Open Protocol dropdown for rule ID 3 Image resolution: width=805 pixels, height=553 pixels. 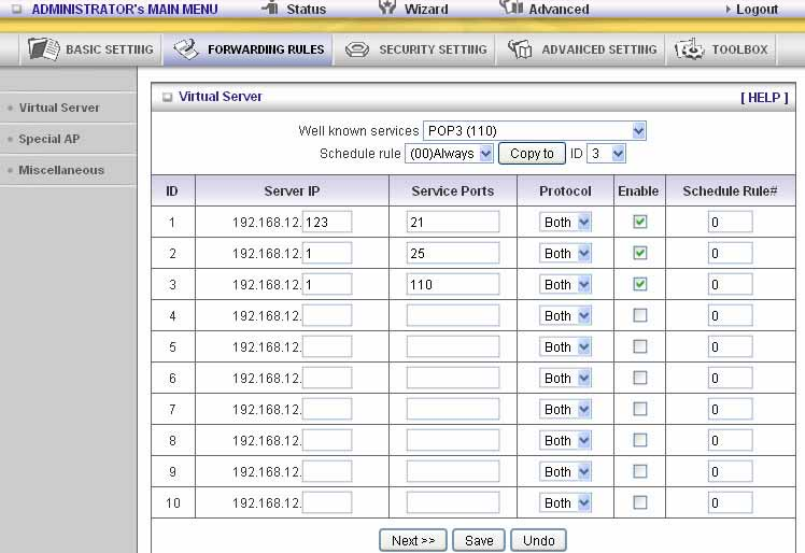click(x=565, y=284)
